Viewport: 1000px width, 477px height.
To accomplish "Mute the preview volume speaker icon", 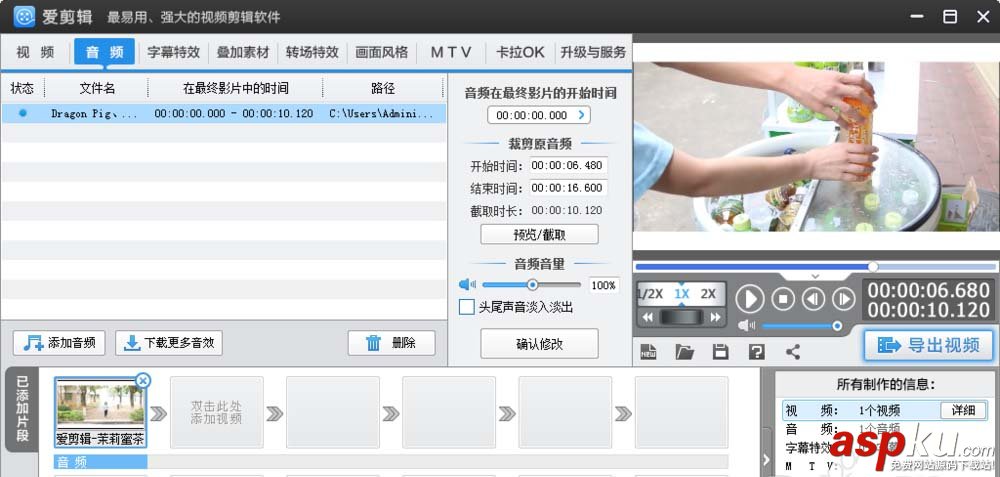I will click(747, 327).
